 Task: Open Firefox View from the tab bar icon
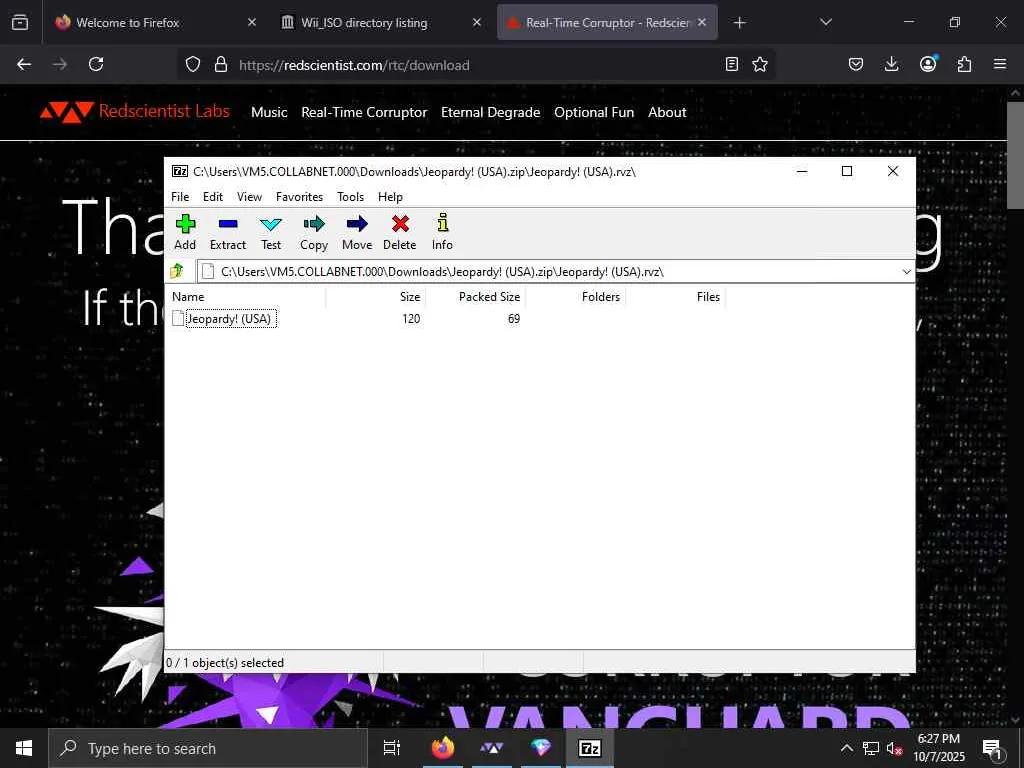point(20,22)
